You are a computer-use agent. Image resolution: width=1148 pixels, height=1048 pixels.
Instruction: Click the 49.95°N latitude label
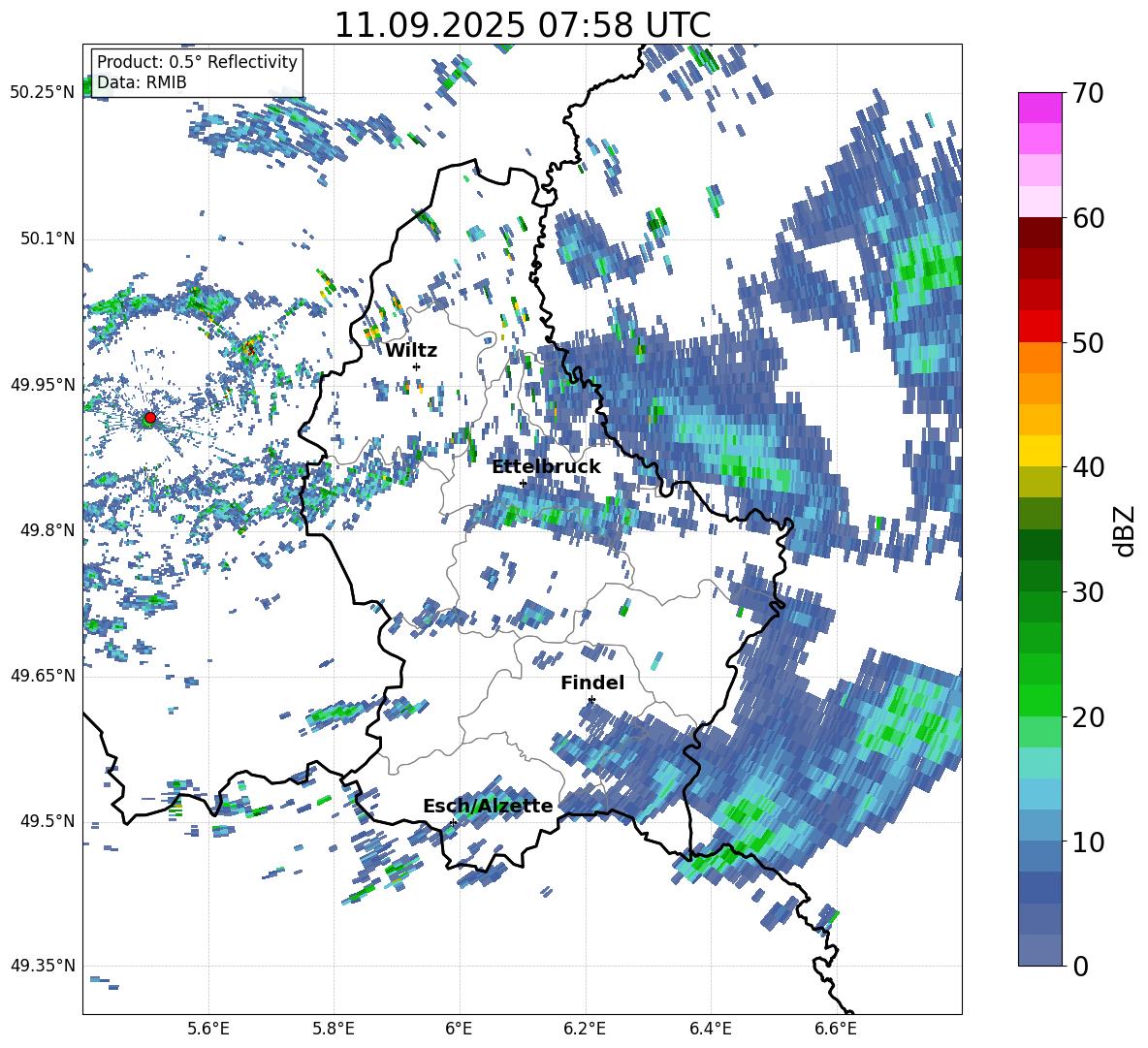coord(43,384)
